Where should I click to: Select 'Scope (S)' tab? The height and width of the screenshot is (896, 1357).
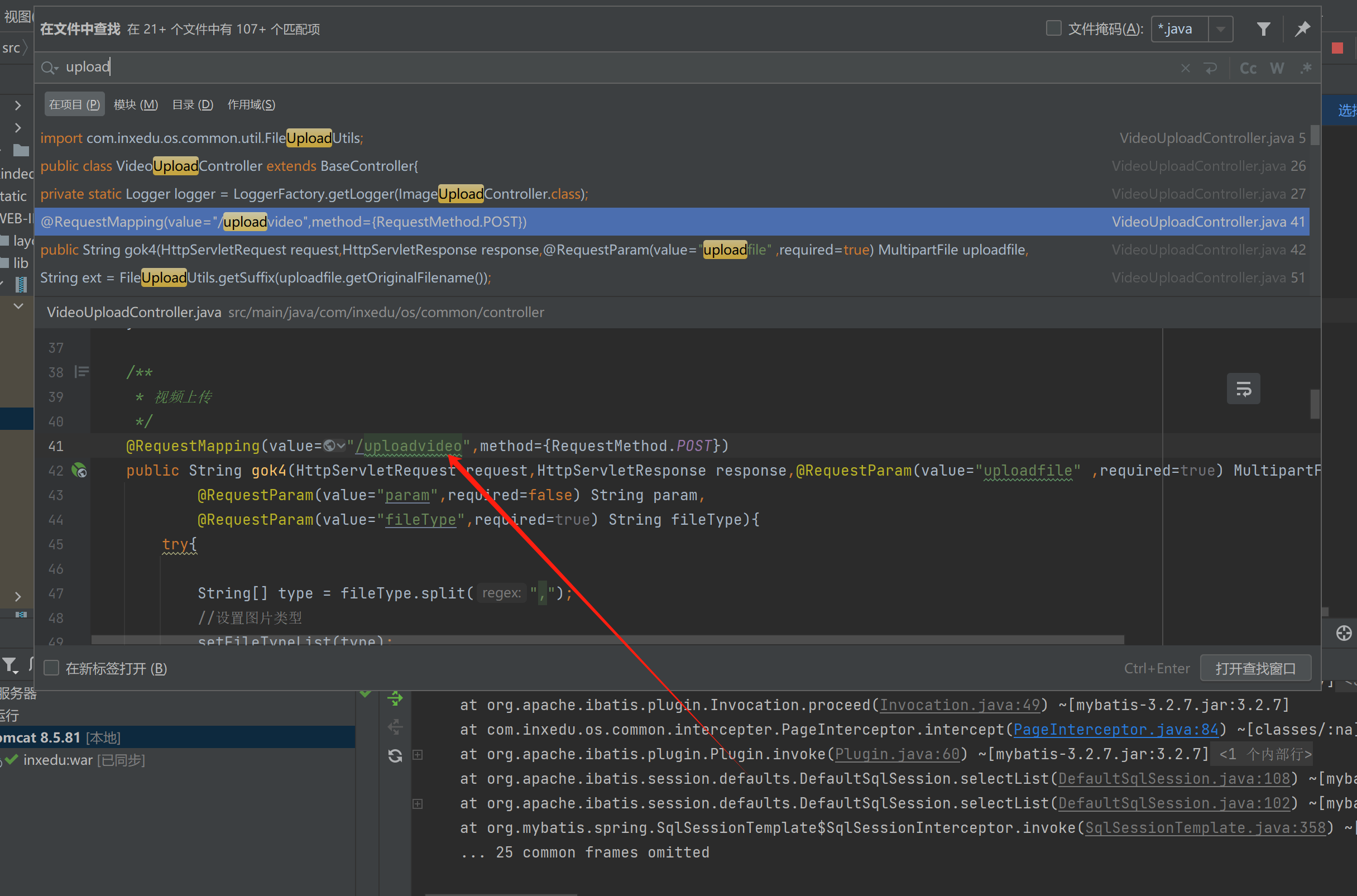click(x=251, y=104)
